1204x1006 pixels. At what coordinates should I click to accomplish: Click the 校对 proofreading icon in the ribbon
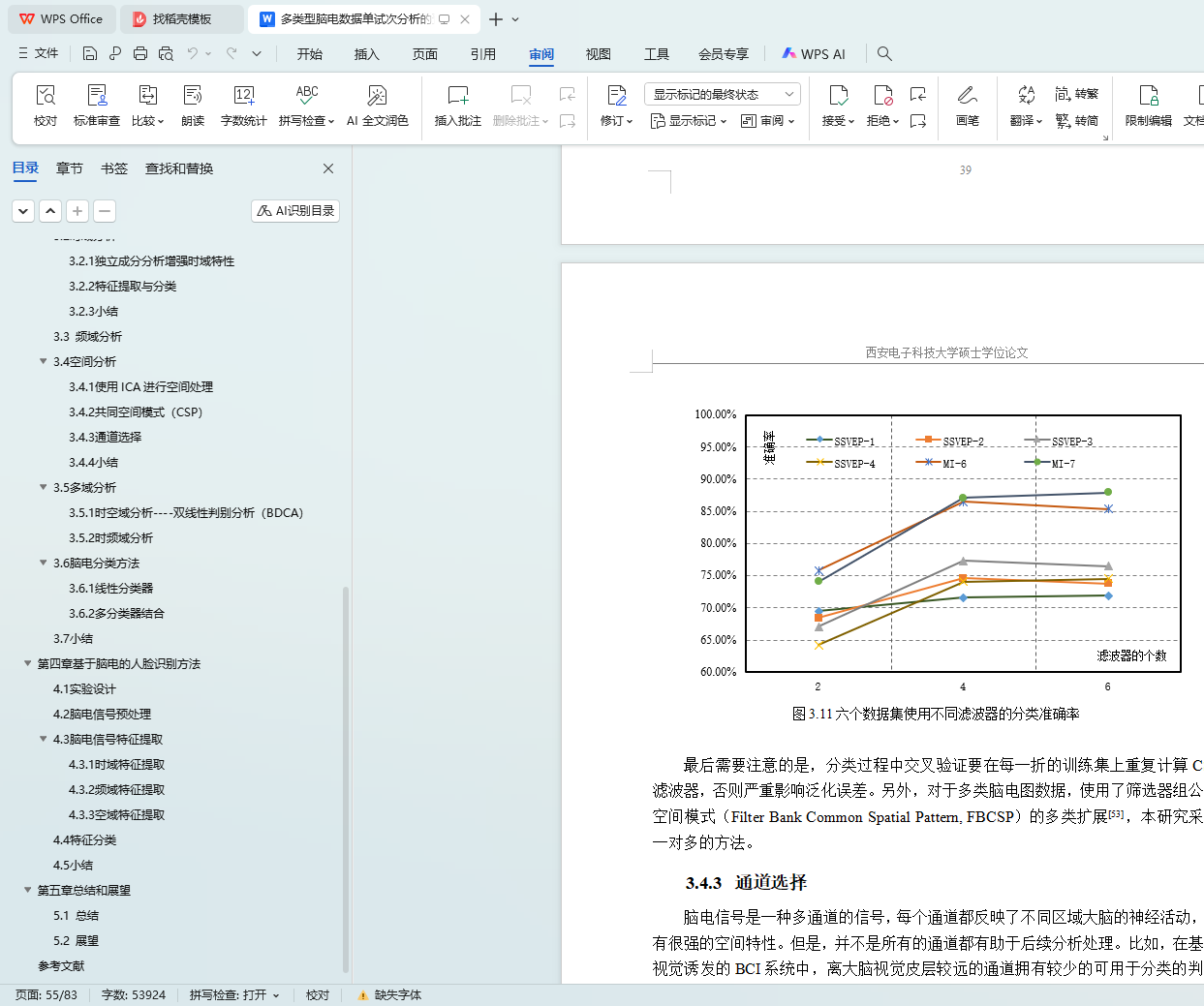click(x=46, y=106)
